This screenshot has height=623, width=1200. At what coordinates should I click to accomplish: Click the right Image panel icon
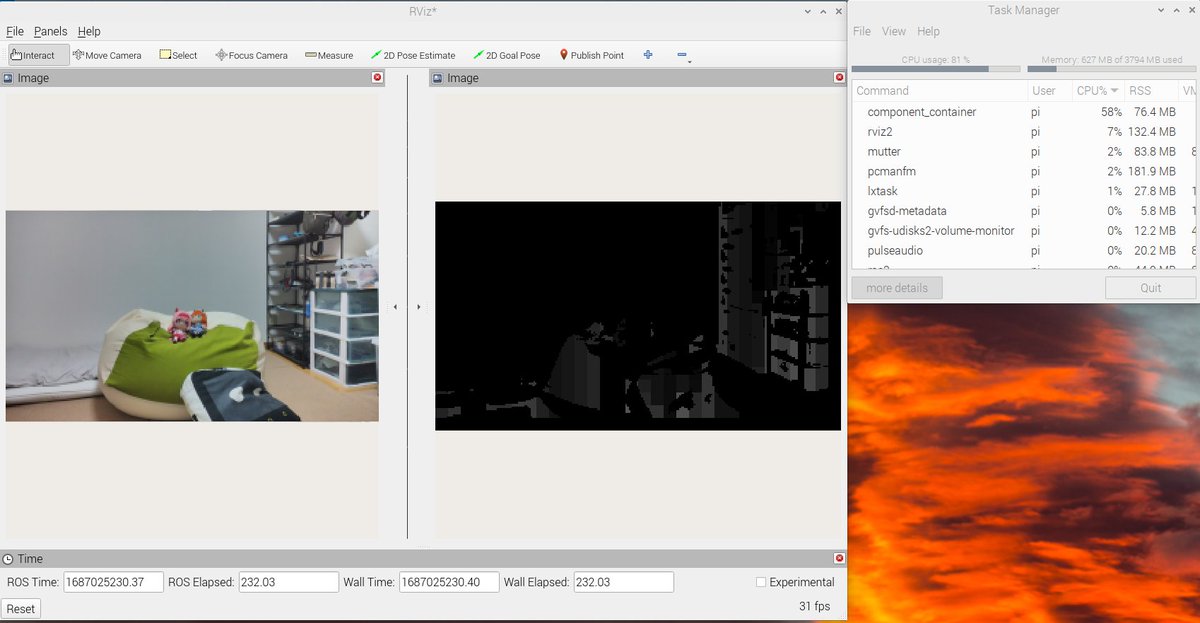[x=438, y=77]
